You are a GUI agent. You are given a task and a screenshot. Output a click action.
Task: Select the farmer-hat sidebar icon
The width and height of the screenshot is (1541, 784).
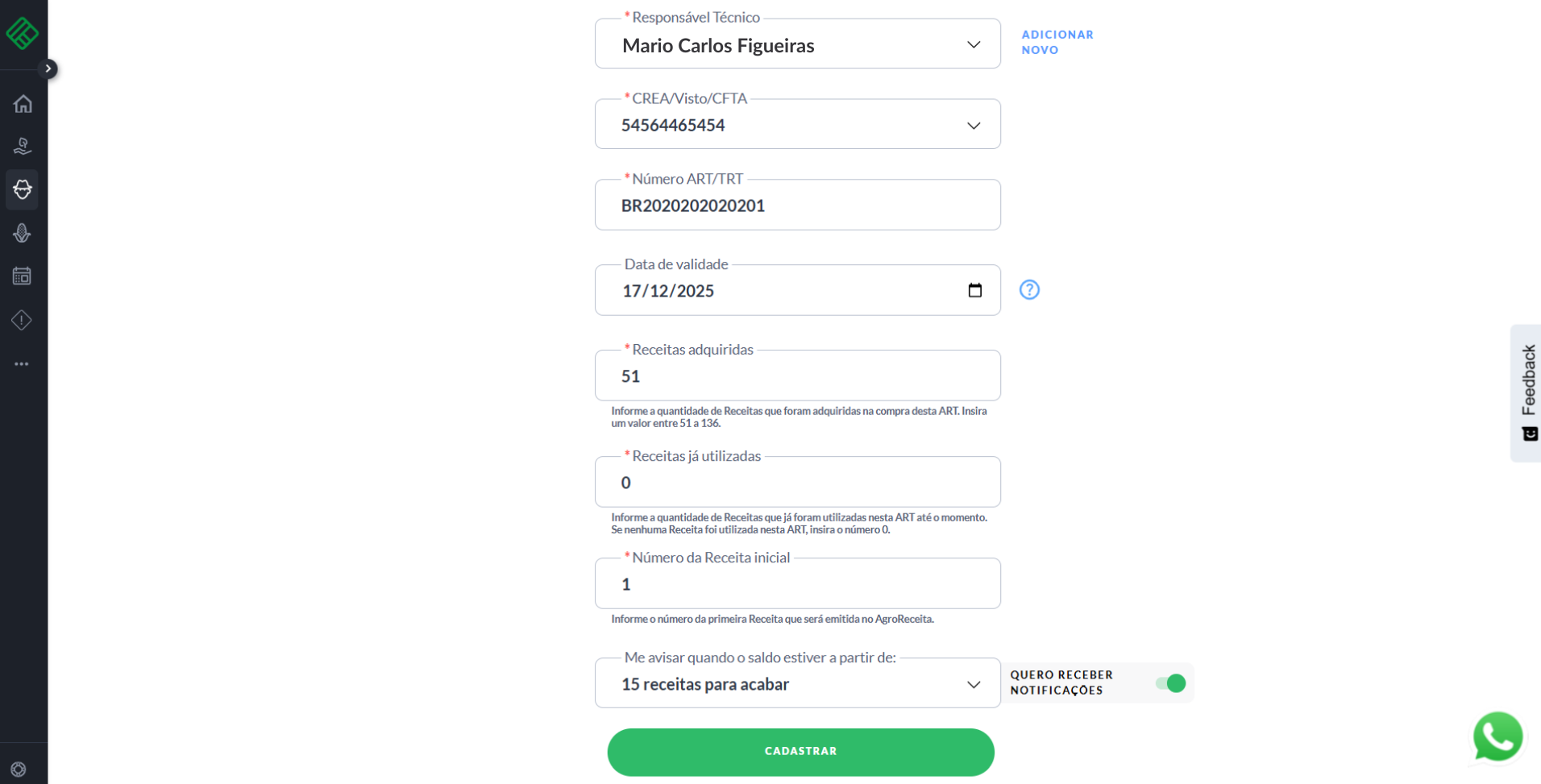tap(23, 189)
